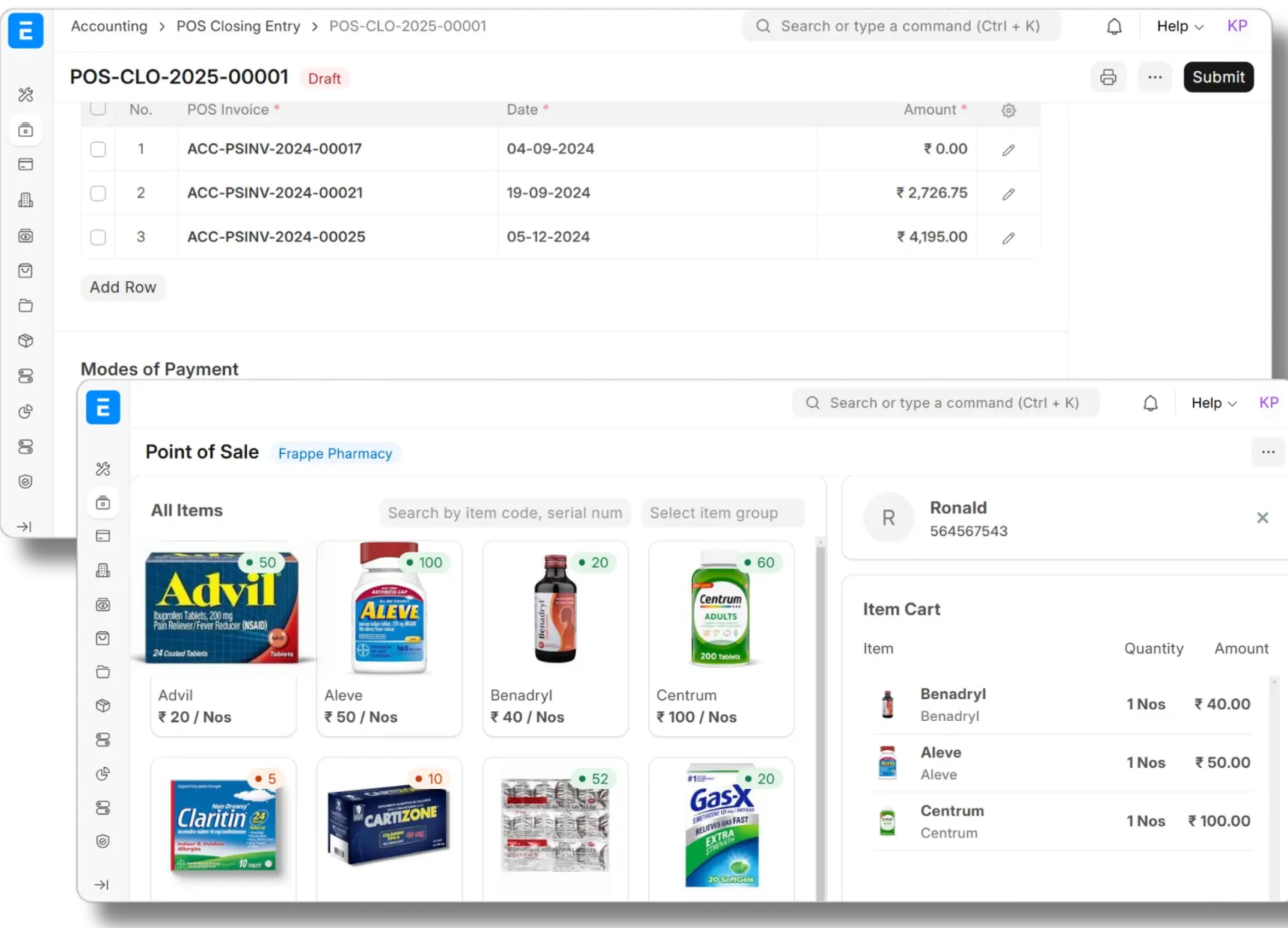1288x928 pixels.
Task: Focus search bar in Point of Sale window
Action: pyautogui.click(x=945, y=403)
